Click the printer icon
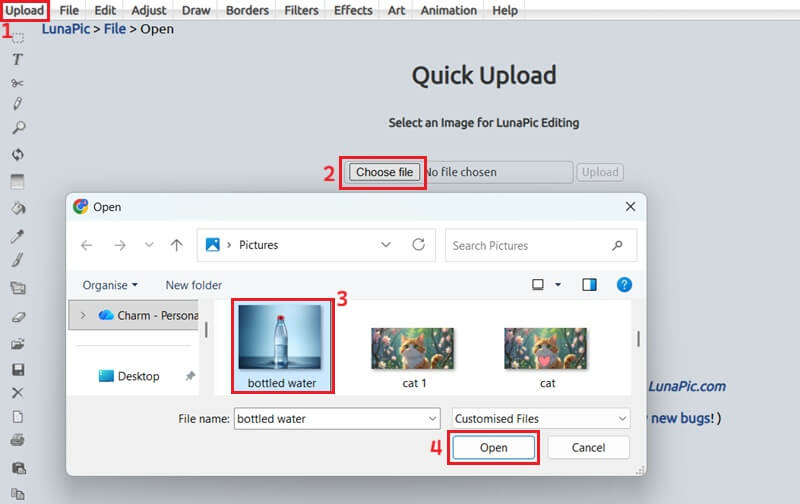The image size is (800, 504). coord(17,440)
